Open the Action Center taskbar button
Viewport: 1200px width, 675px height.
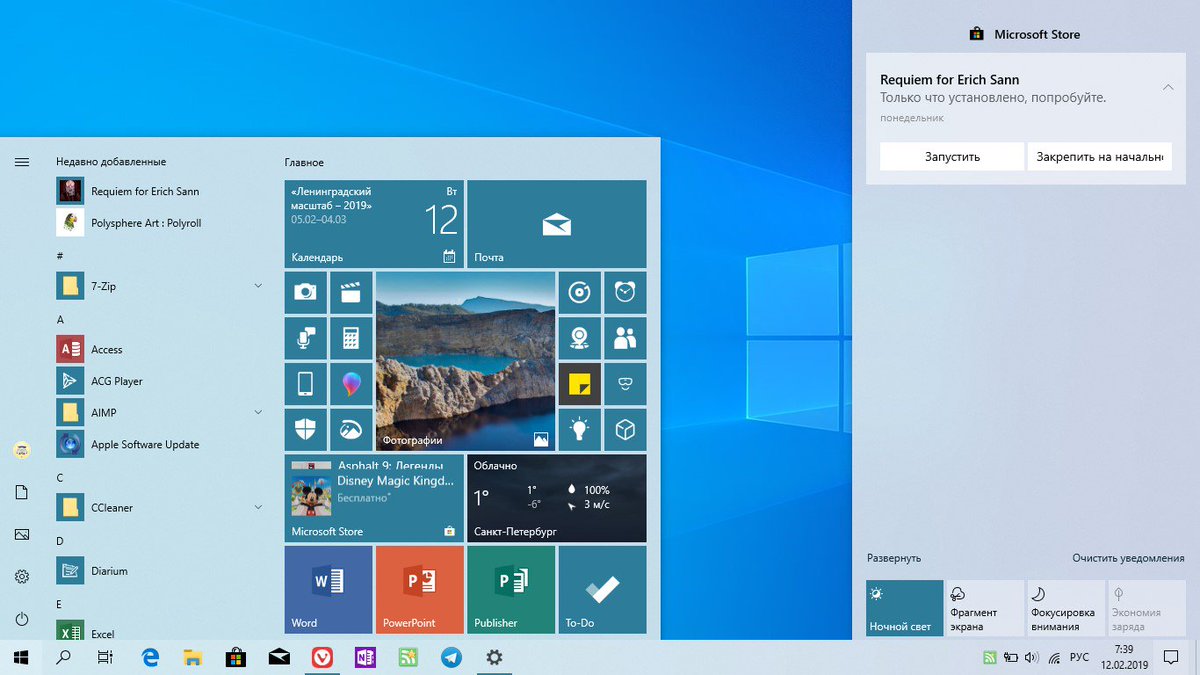[x=1169, y=657]
